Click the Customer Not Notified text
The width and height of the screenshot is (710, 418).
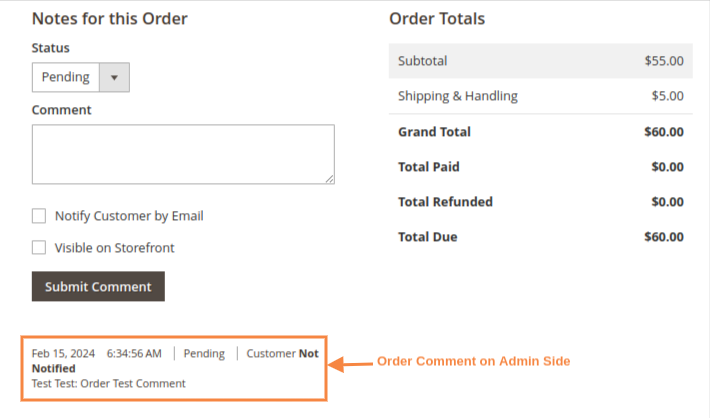click(x=282, y=353)
